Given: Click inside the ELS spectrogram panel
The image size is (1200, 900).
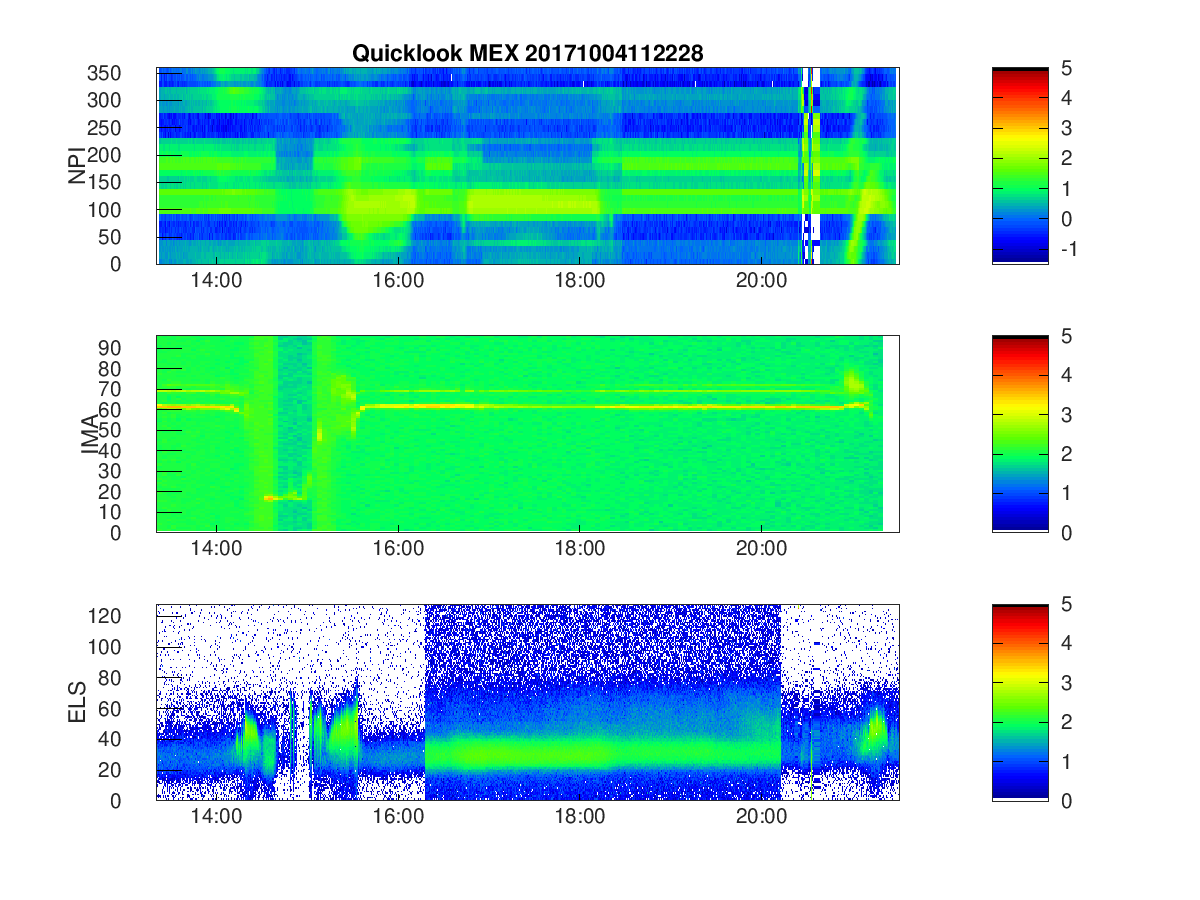Looking at the screenshot, I should (x=527, y=702).
